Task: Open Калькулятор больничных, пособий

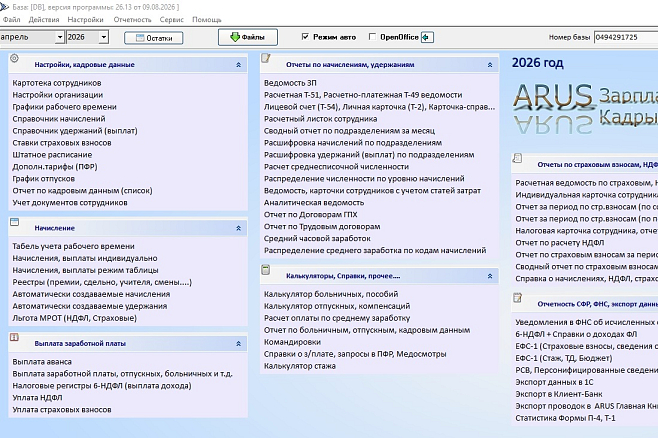Action: [x=331, y=294]
